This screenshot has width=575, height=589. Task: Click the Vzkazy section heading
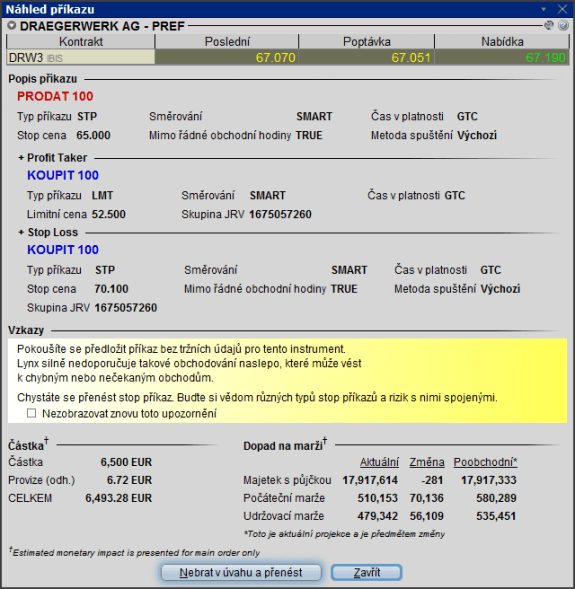tap(26, 331)
